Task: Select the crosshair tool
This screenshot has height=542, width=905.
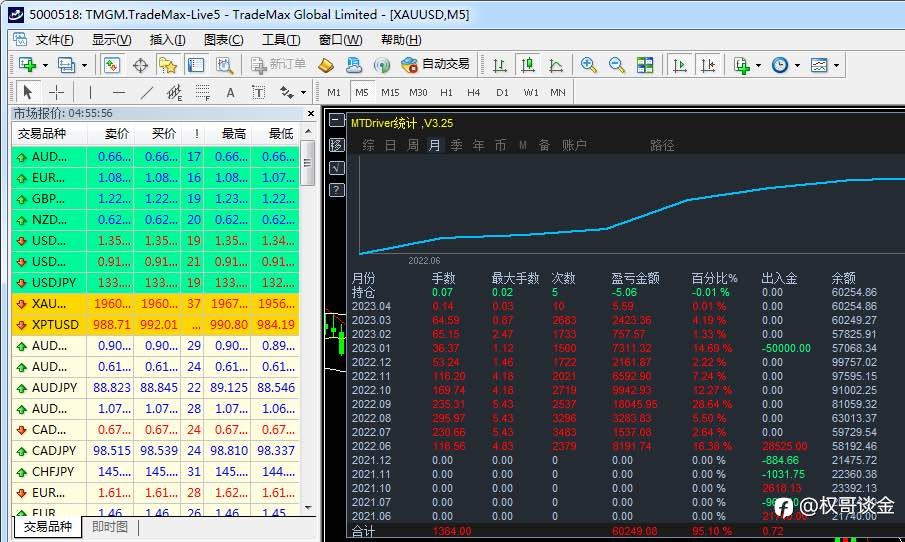Action: [57, 92]
